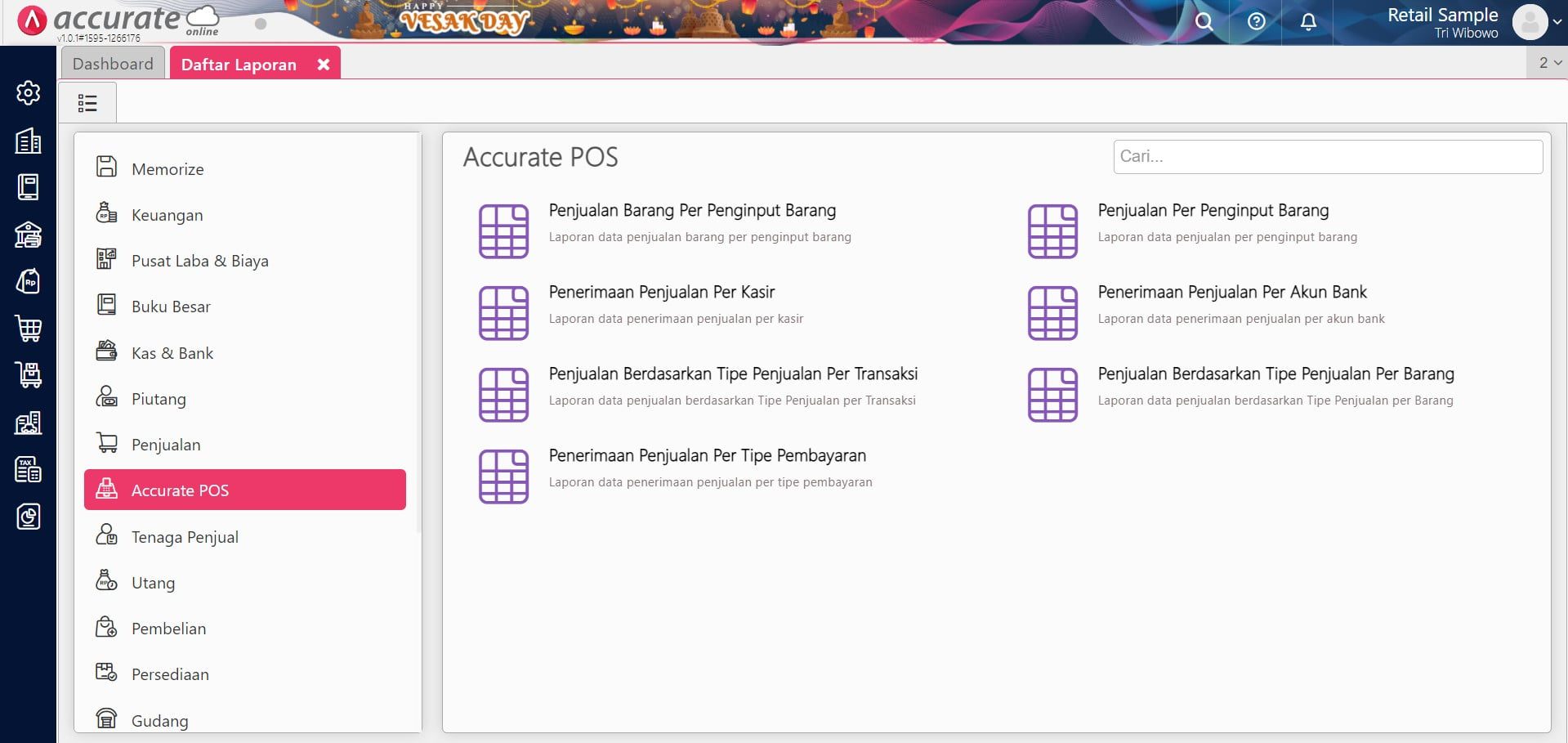Screen dimensions: 1568x743
Task: Open Penerimaan Penjualan Per Tipe Pembayaran report
Action: point(707,456)
